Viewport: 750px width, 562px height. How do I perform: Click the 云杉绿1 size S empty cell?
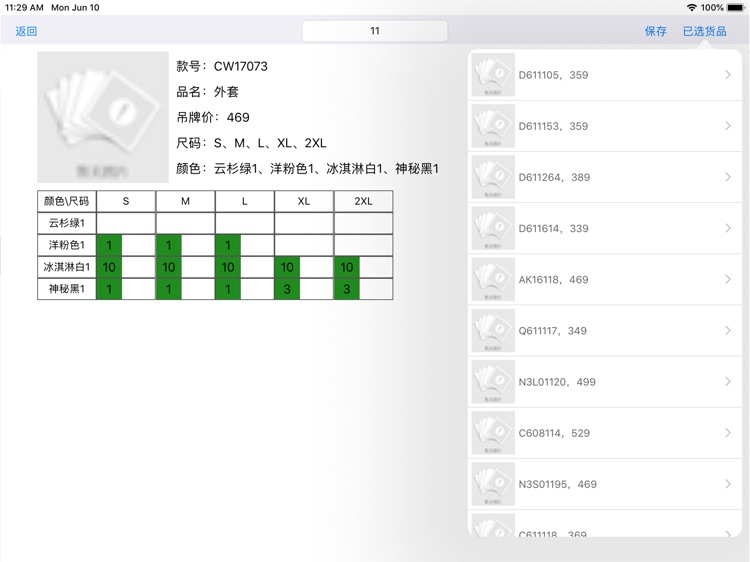pos(126,223)
